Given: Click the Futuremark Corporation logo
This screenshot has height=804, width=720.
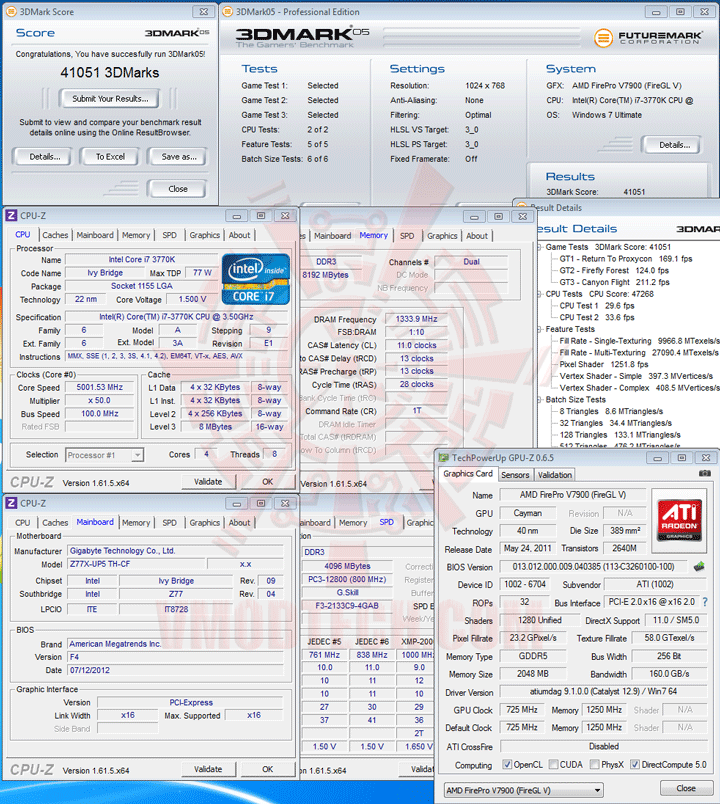Looking at the screenshot, I should (648, 37).
